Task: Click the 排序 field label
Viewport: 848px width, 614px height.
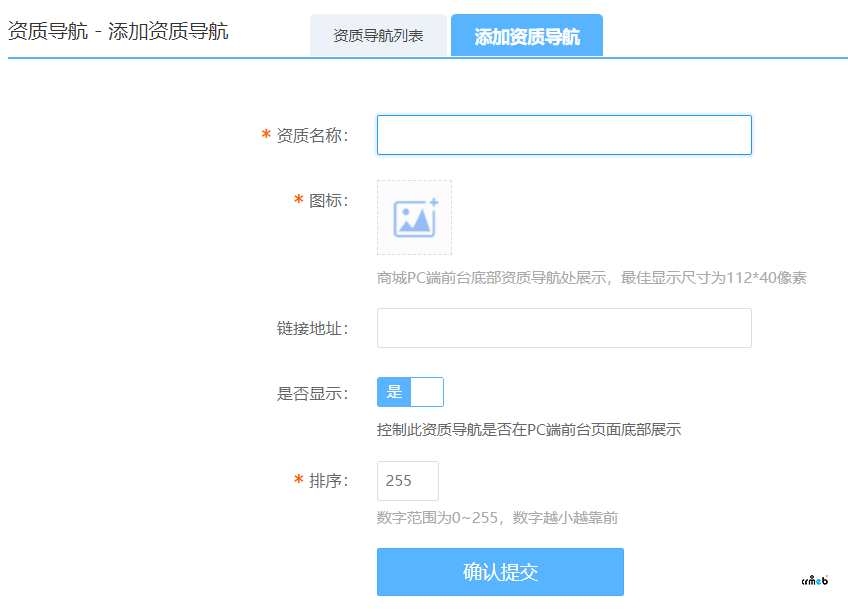Action: tap(328, 481)
